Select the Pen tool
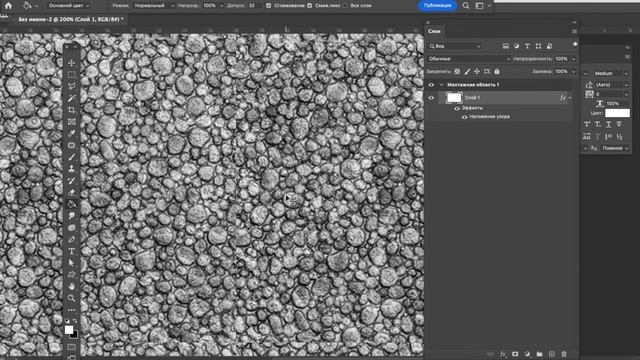640x360 pixels. tap(71, 240)
